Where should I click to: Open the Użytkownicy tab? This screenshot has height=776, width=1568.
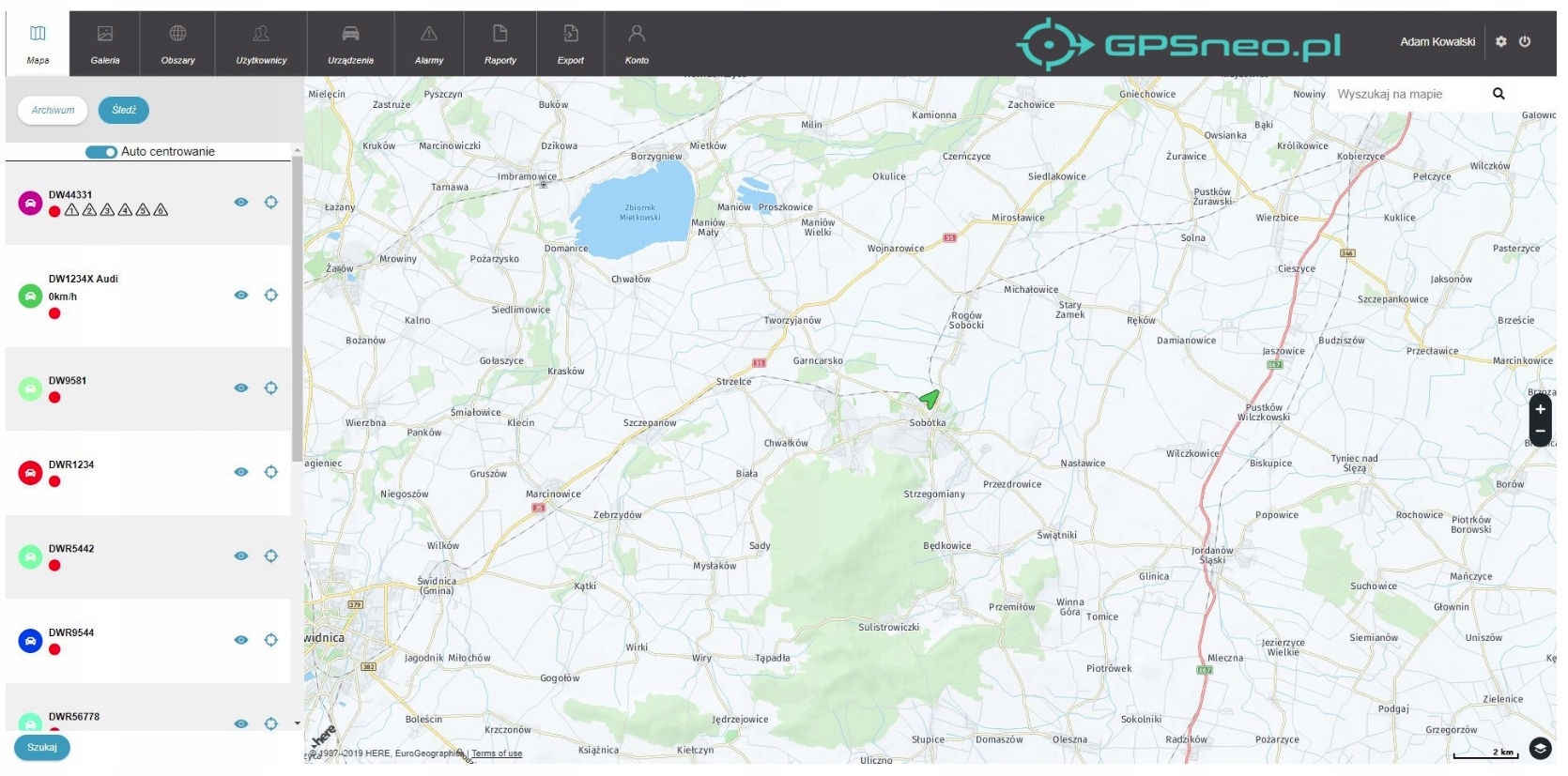point(261,43)
